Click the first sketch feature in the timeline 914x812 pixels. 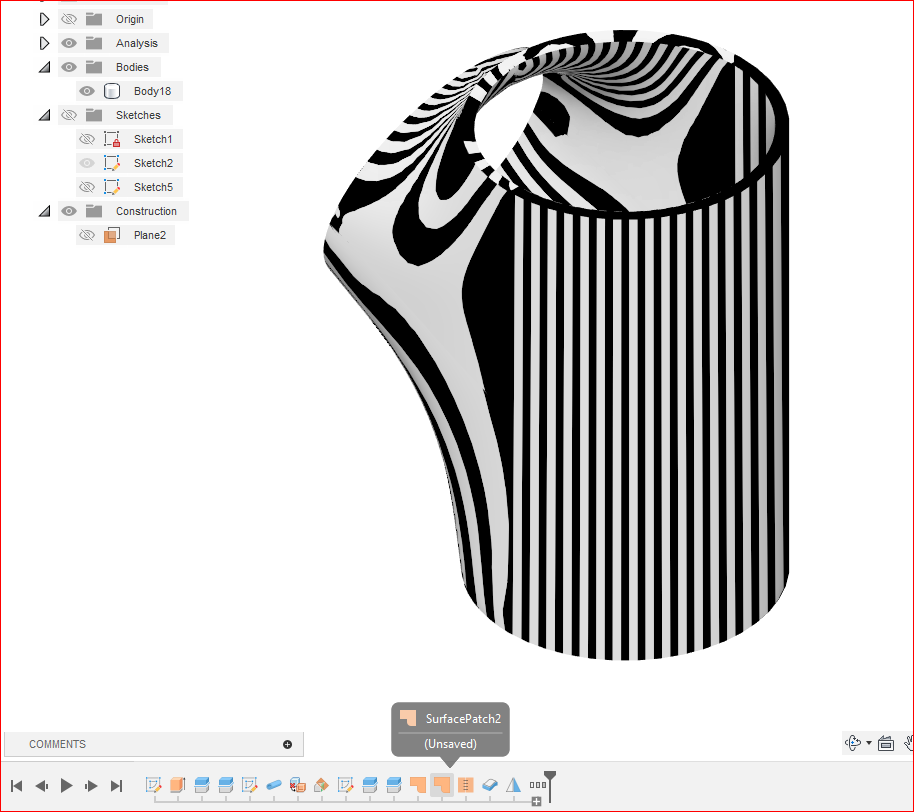click(153, 785)
